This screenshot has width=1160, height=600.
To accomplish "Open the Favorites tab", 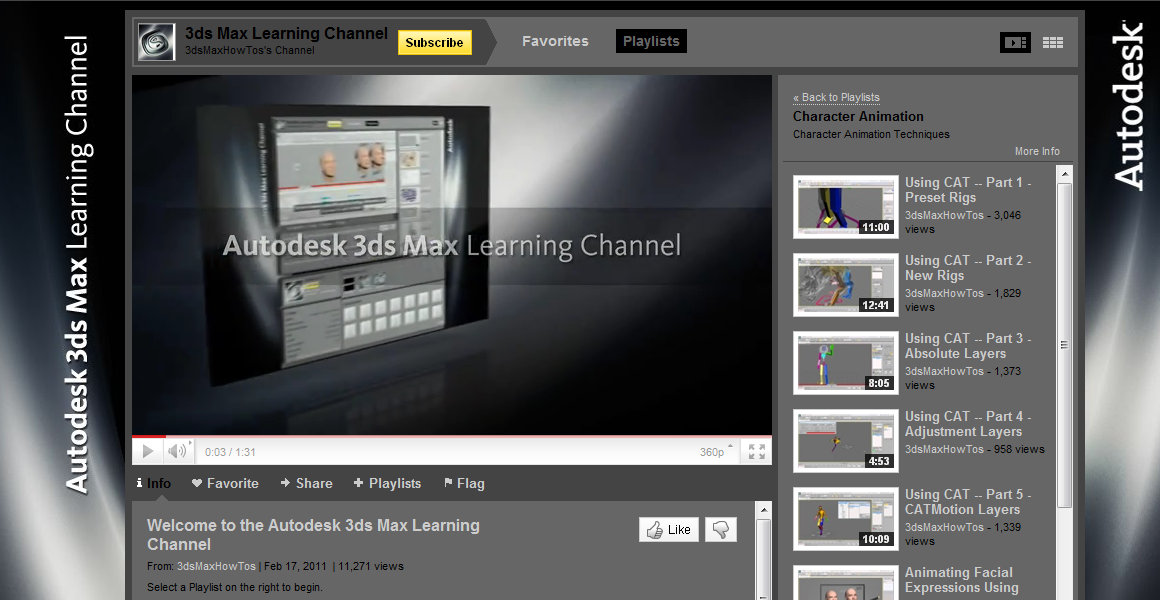I will click(555, 41).
